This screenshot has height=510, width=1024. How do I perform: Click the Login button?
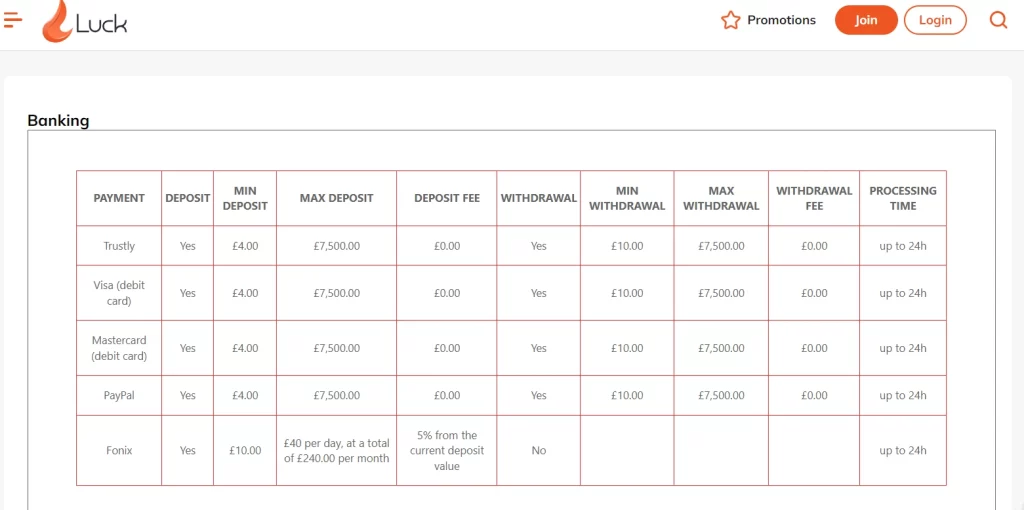pos(935,20)
